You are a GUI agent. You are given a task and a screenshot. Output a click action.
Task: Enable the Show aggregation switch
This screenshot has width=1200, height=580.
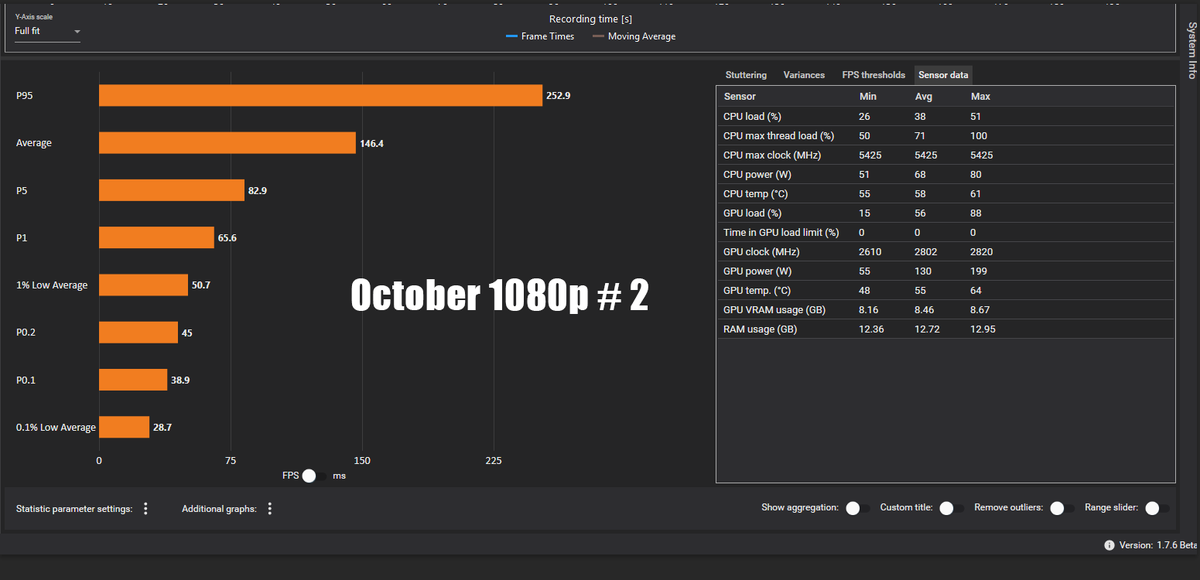857,508
